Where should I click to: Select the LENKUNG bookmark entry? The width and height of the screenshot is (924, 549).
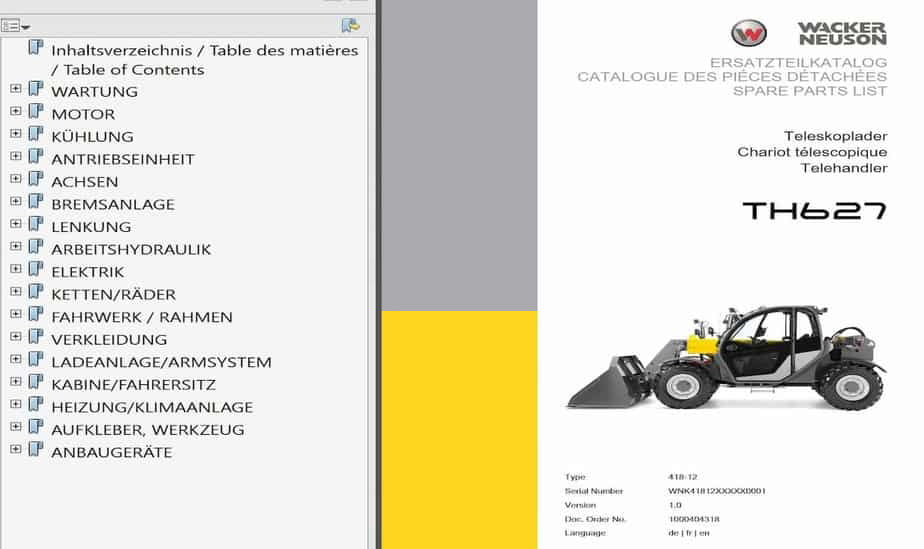pyautogui.click(x=91, y=227)
